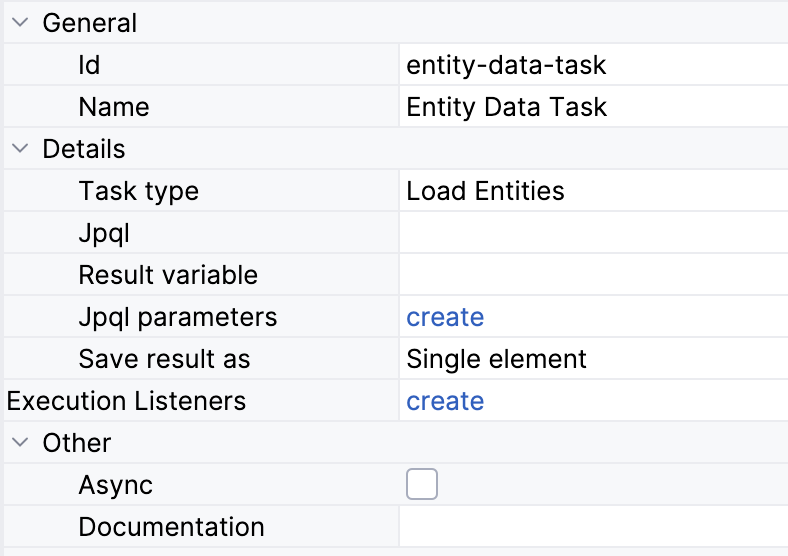The width and height of the screenshot is (788, 556).
Task: Click the empty Result variable value field
Action: tap(590, 275)
